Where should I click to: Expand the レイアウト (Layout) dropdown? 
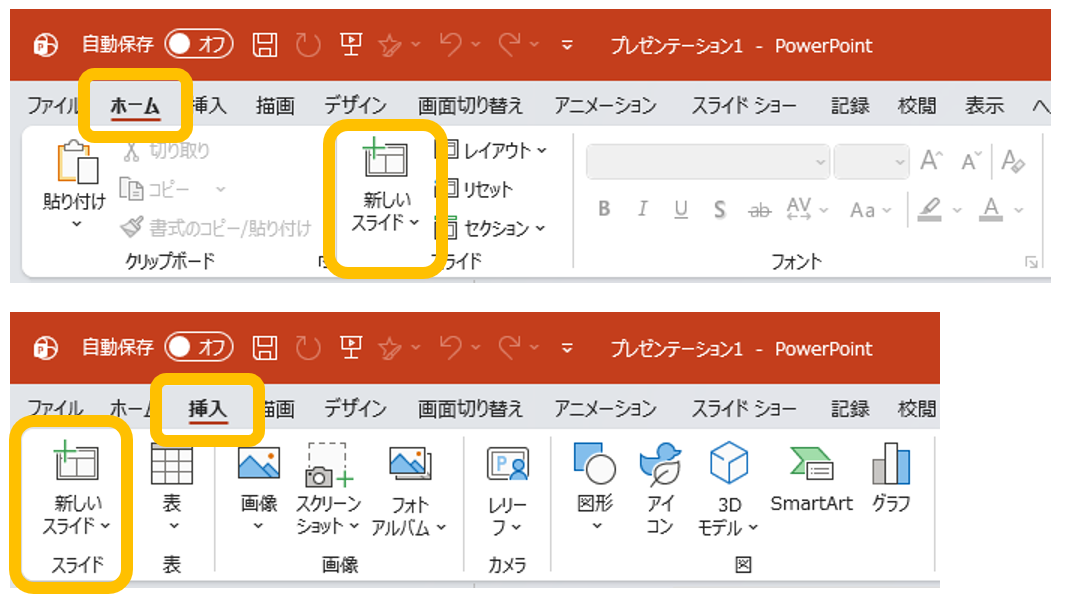[494, 150]
